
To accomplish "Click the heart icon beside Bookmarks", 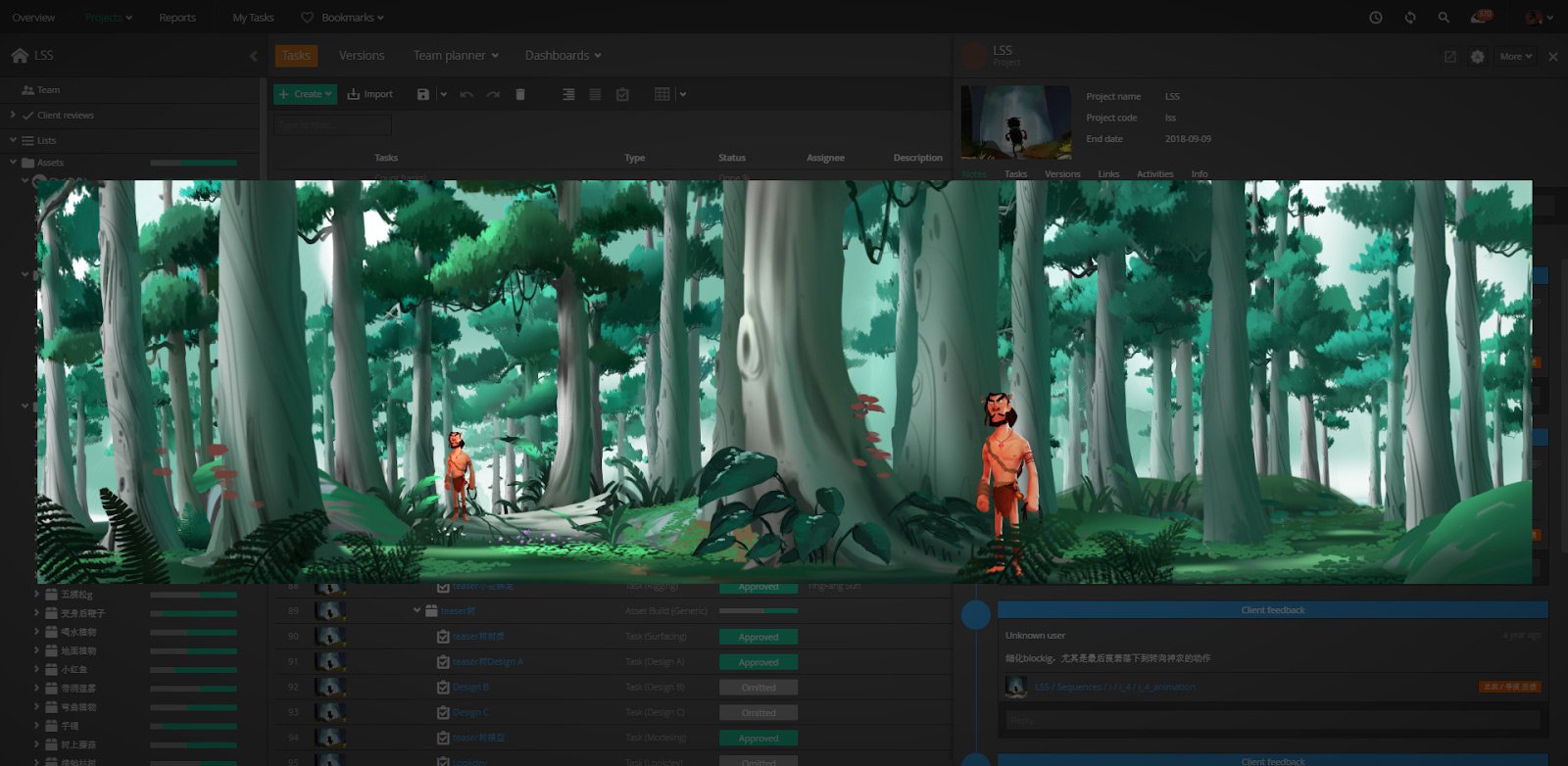I will 307,18.
